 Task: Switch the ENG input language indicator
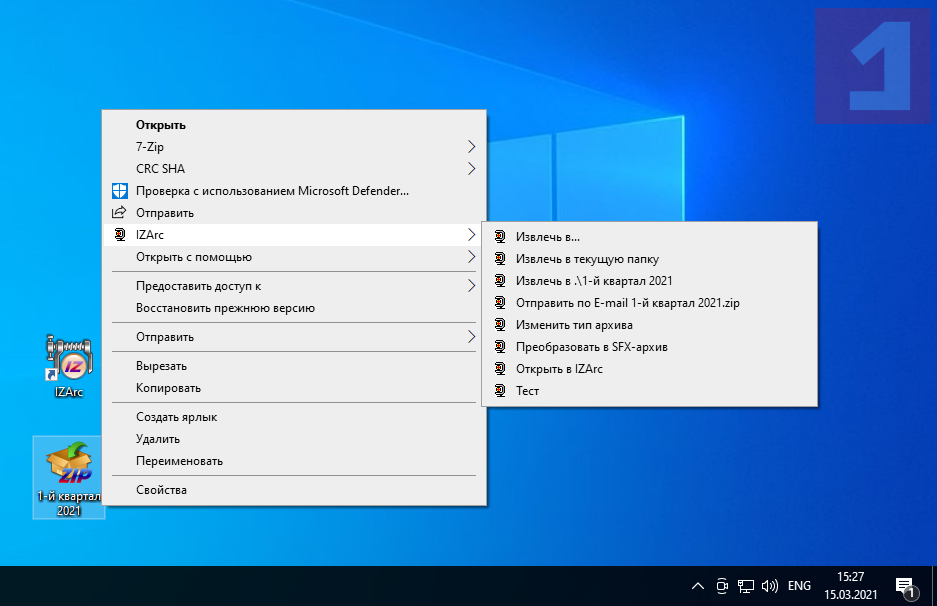(800, 586)
